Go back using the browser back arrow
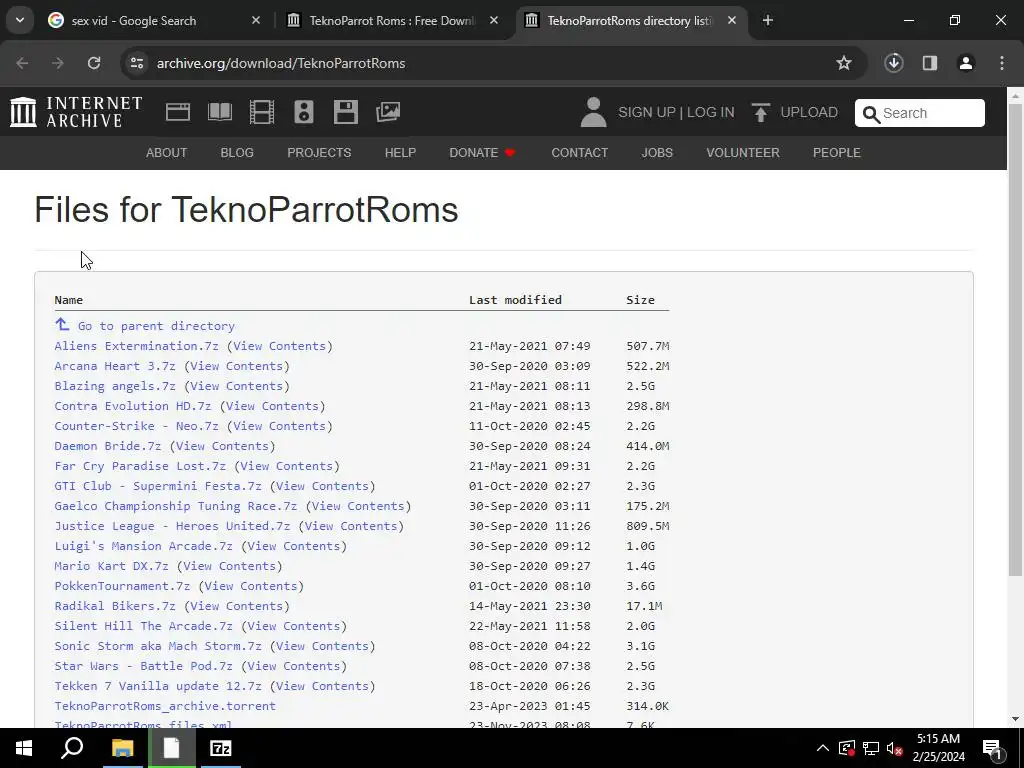 click(22, 63)
